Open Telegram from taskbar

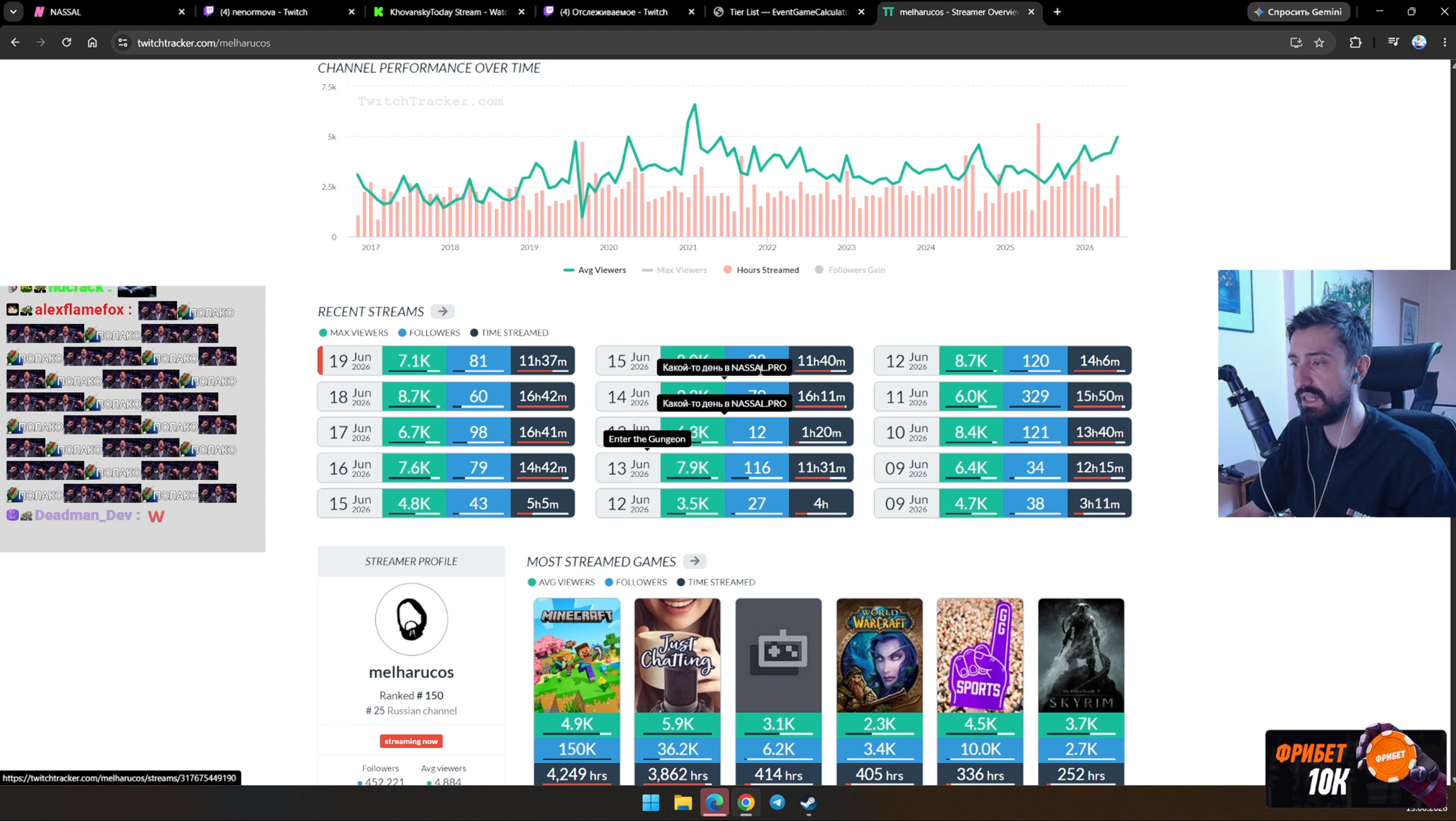point(778,802)
